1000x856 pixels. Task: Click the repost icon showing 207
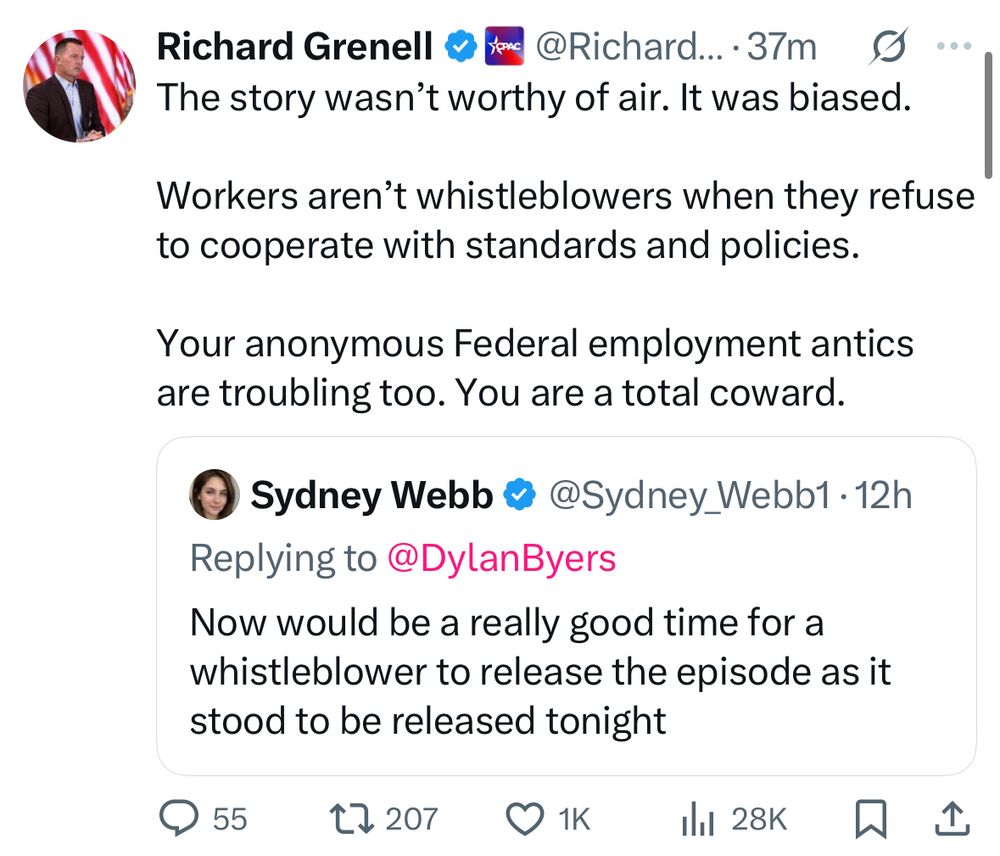point(350,818)
